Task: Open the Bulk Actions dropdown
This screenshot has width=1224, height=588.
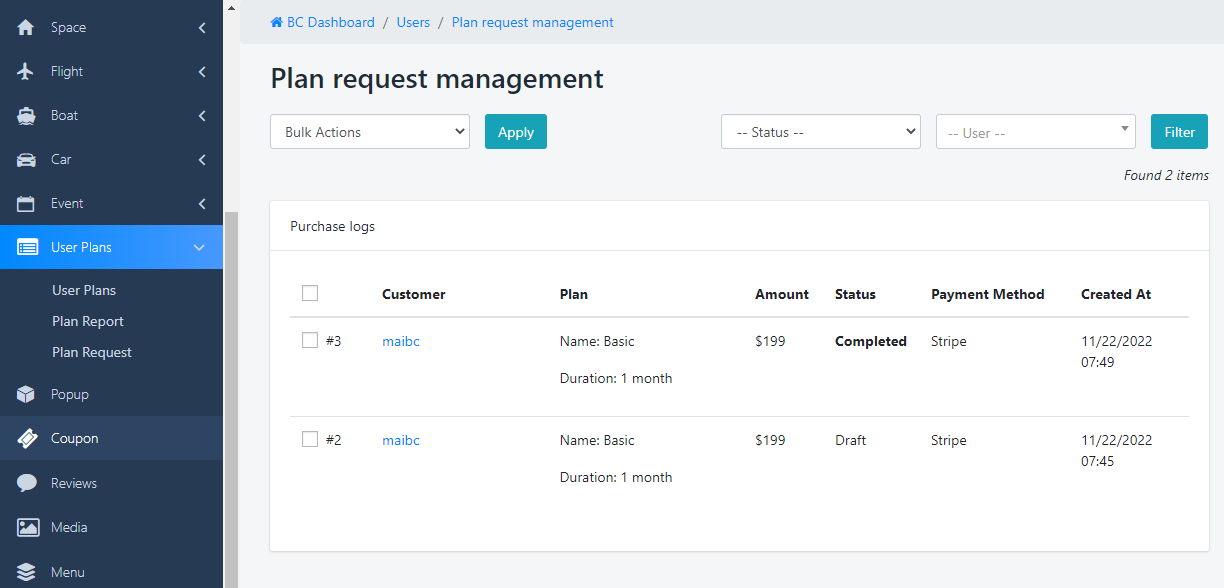Action: [370, 132]
